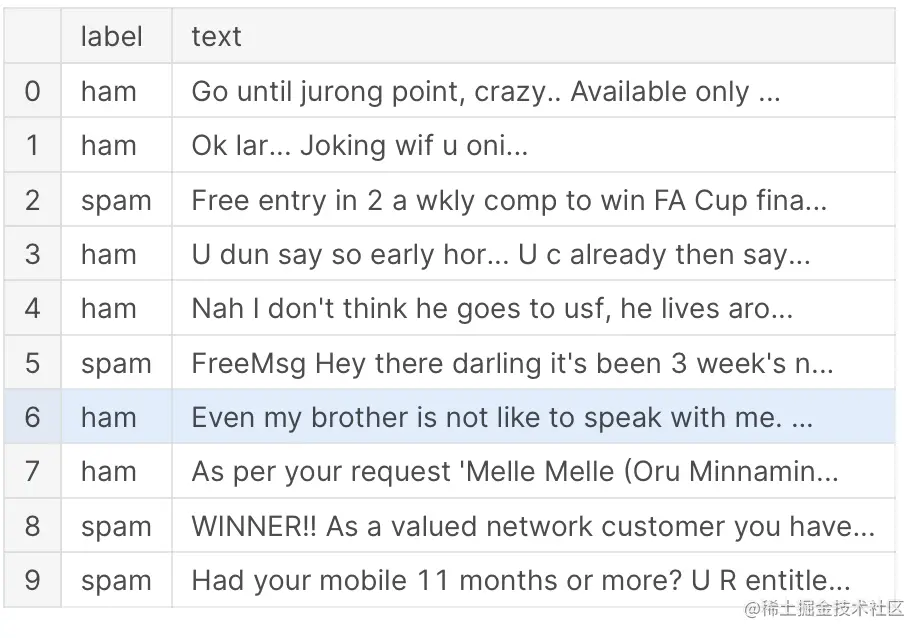This screenshot has width=924, height=638.
Task: Select row index 9
Action: pyautogui.click(x=32, y=580)
